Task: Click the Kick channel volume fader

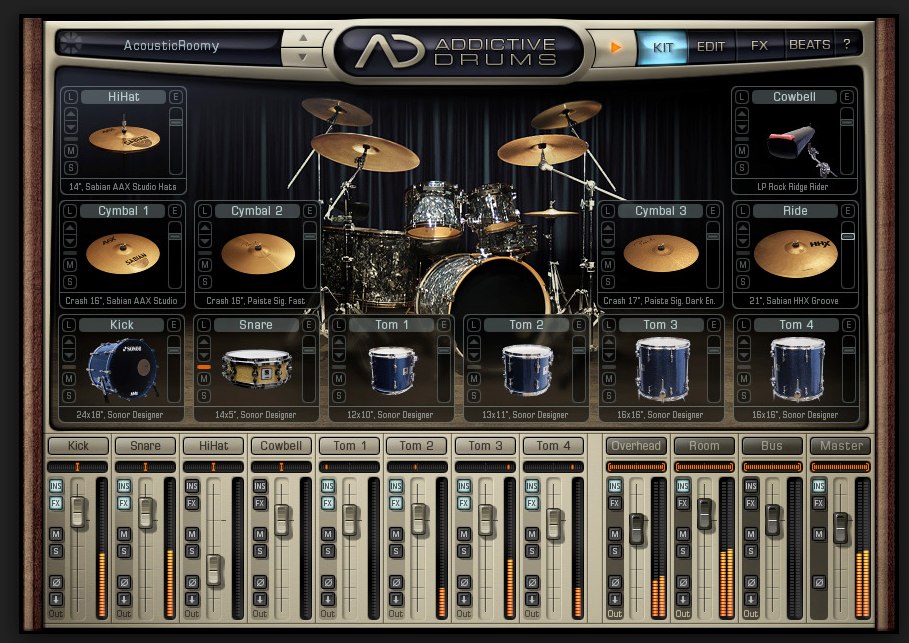Action: (78, 511)
